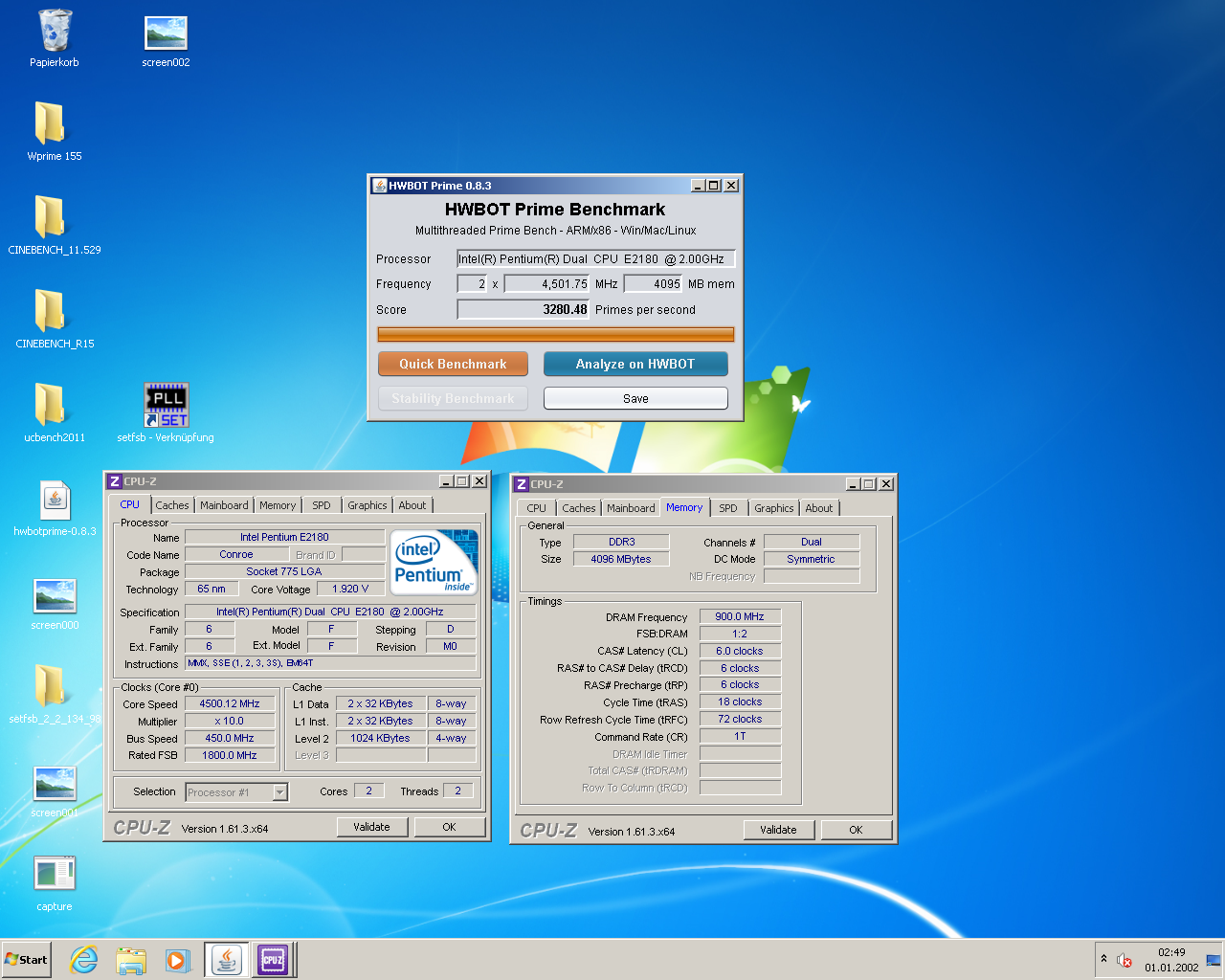Select Graphics tab in left CPU-Z window
The height and width of the screenshot is (980, 1225).
pyautogui.click(x=367, y=505)
